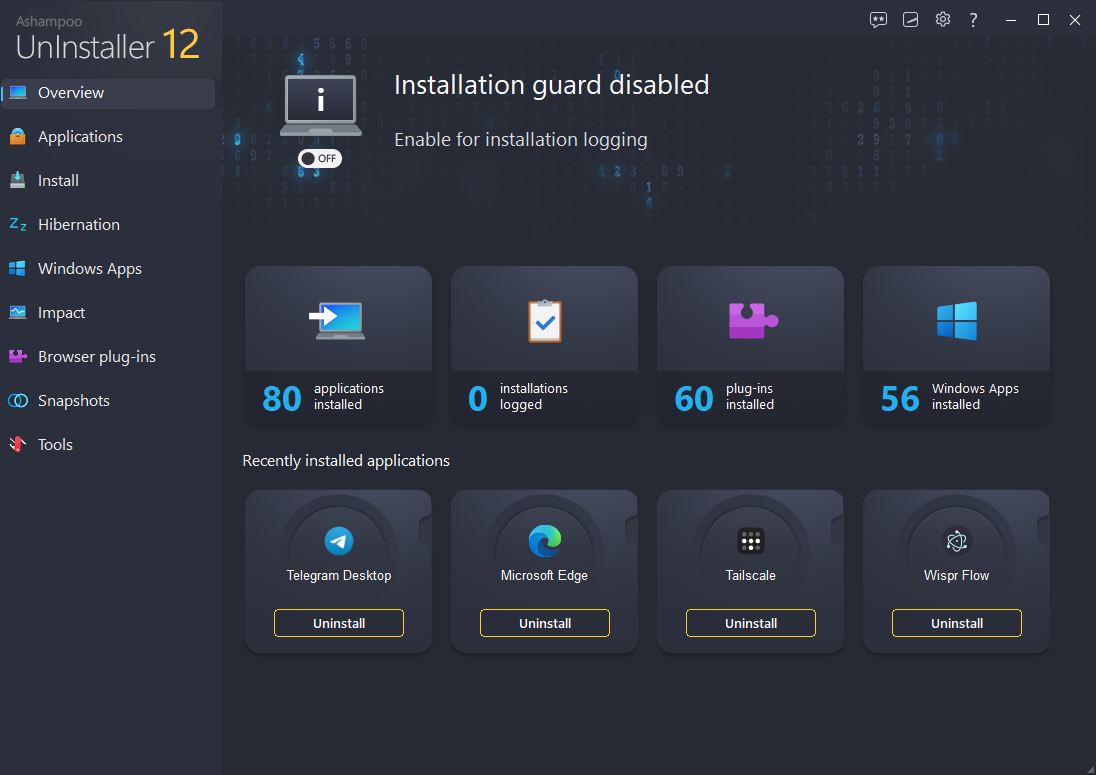Click the 80 applications installed count
This screenshot has width=1096, height=775.
click(x=282, y=398)
